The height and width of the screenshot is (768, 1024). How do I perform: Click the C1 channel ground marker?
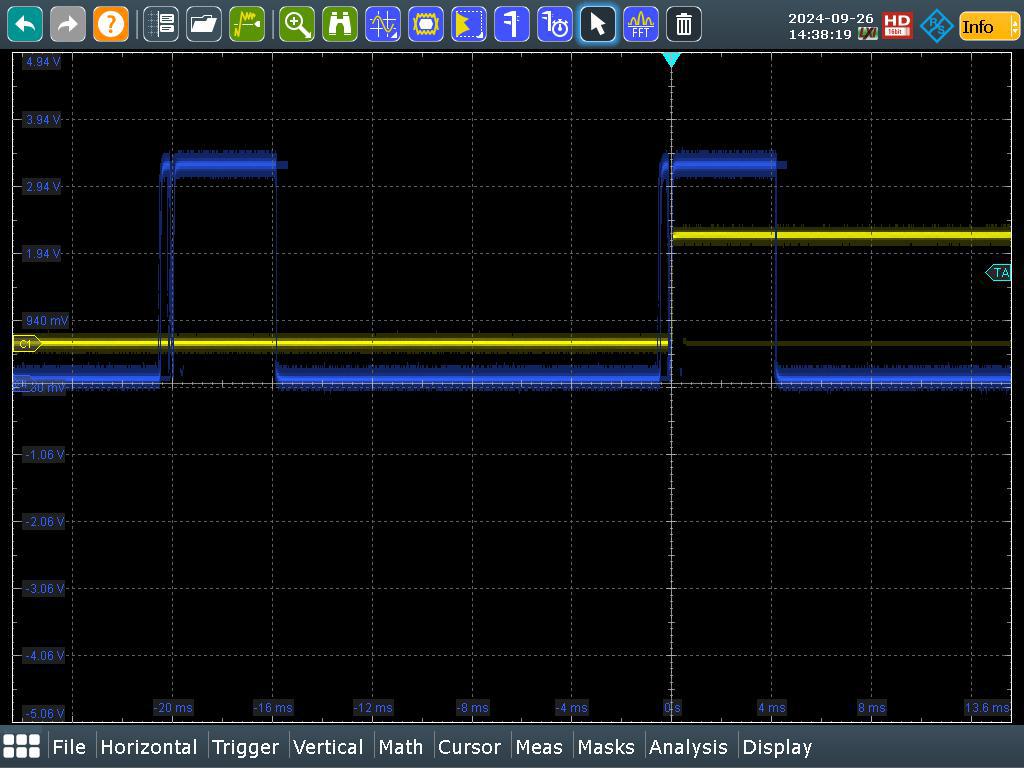pos(26,344)
